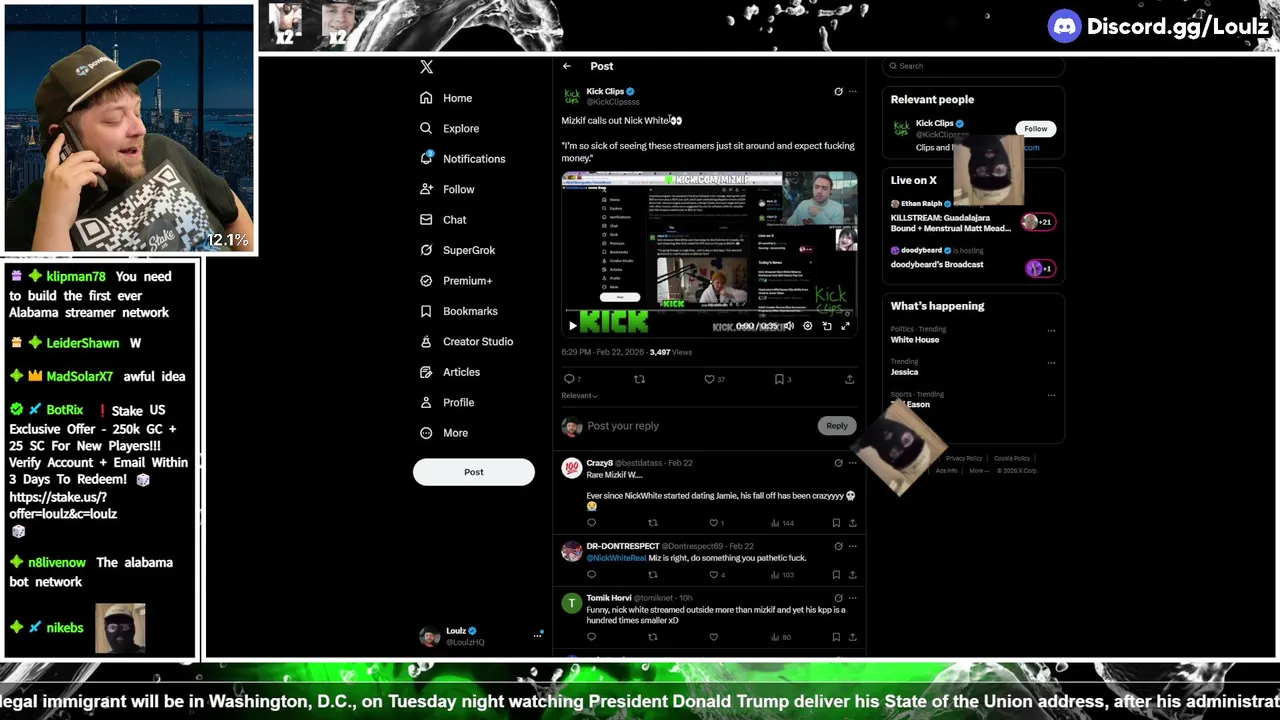Bookmark the Kick Clips post

pos(782,379)
